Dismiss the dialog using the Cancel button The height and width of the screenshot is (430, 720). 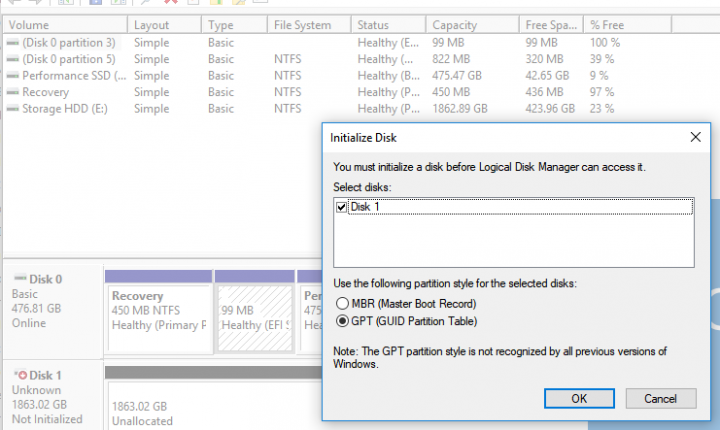[660, 398]
